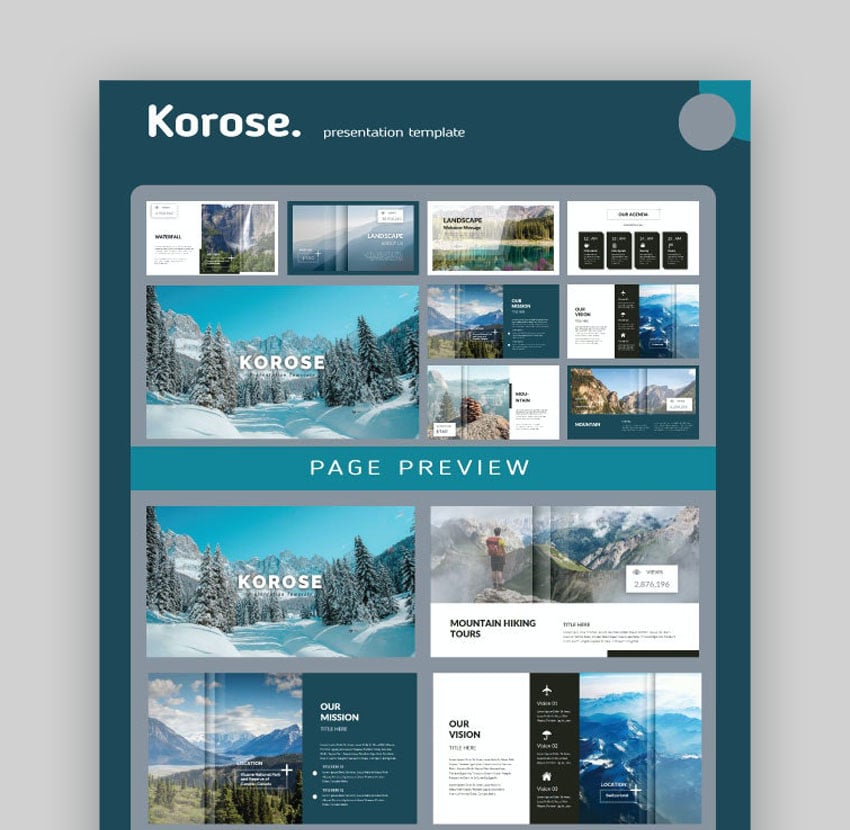Open the Our Agenda slide thumbnail
The image size is (850, 830).
click(x=632, y=238)
